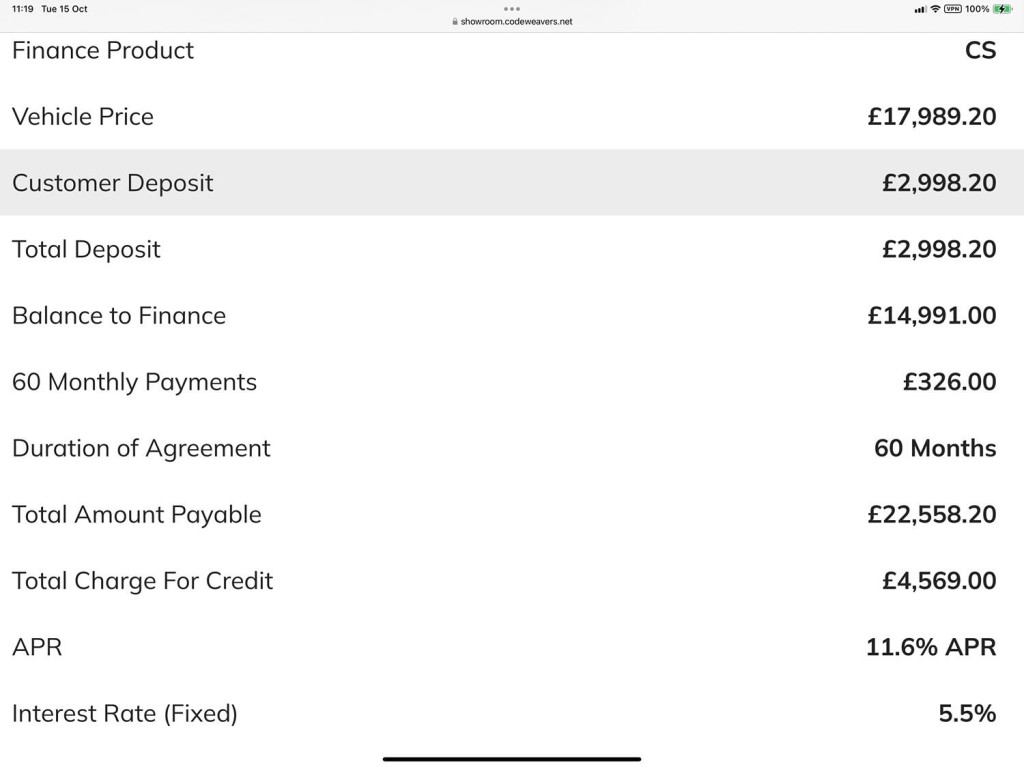Image resolution: width=1024 pixels, height=767 pixels.
Task: Tap the Wi-Fi status icon
Action: (x=935, y=9)
